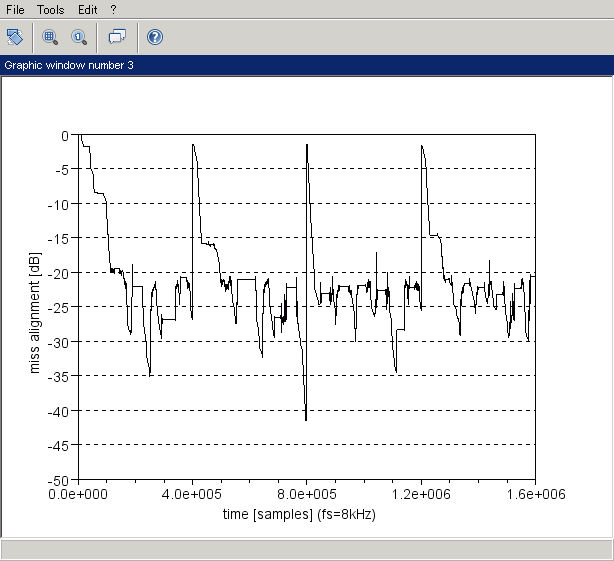Open the Tools menu
Screen dimensions: 614x561
pos(50,8)
